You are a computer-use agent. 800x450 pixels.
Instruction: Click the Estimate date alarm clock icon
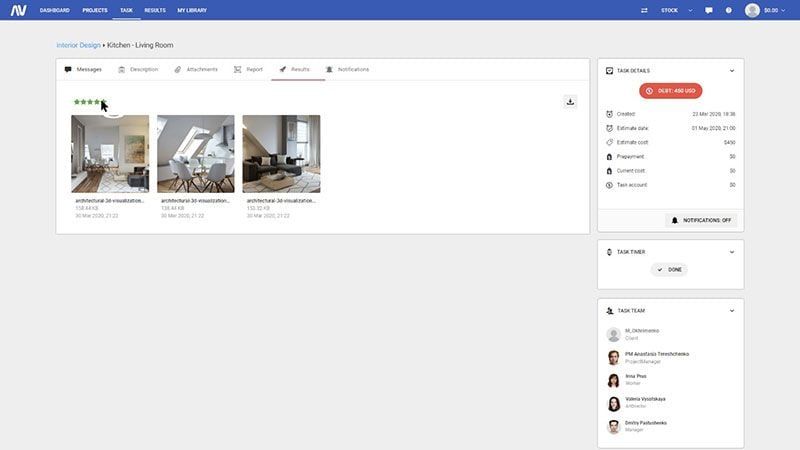pyautogui.click(x=609, y=129)
